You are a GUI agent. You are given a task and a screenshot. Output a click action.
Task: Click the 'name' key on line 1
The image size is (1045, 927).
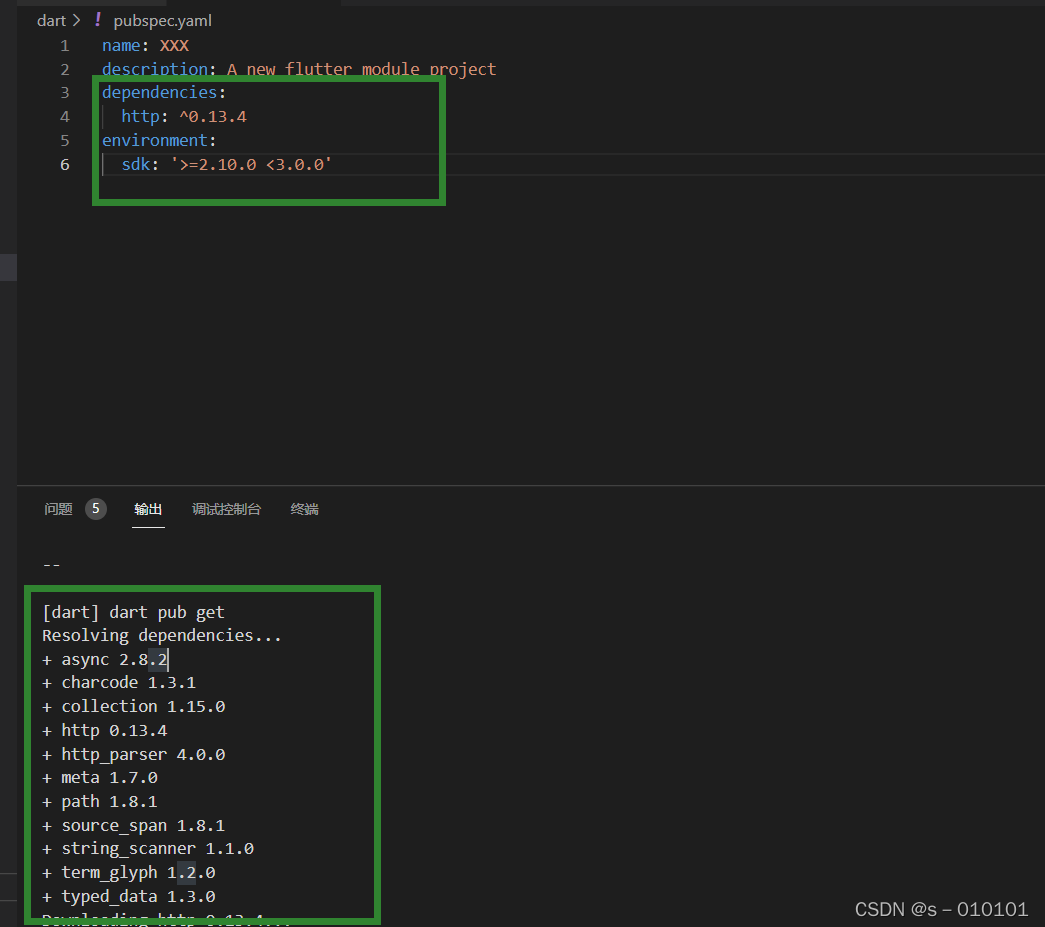(121, 45)
